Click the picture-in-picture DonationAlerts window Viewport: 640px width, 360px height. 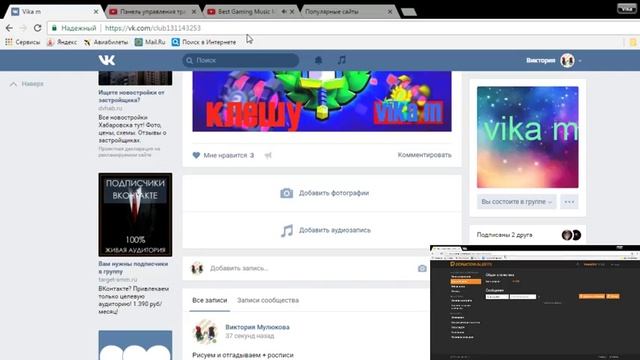[535, 302]
